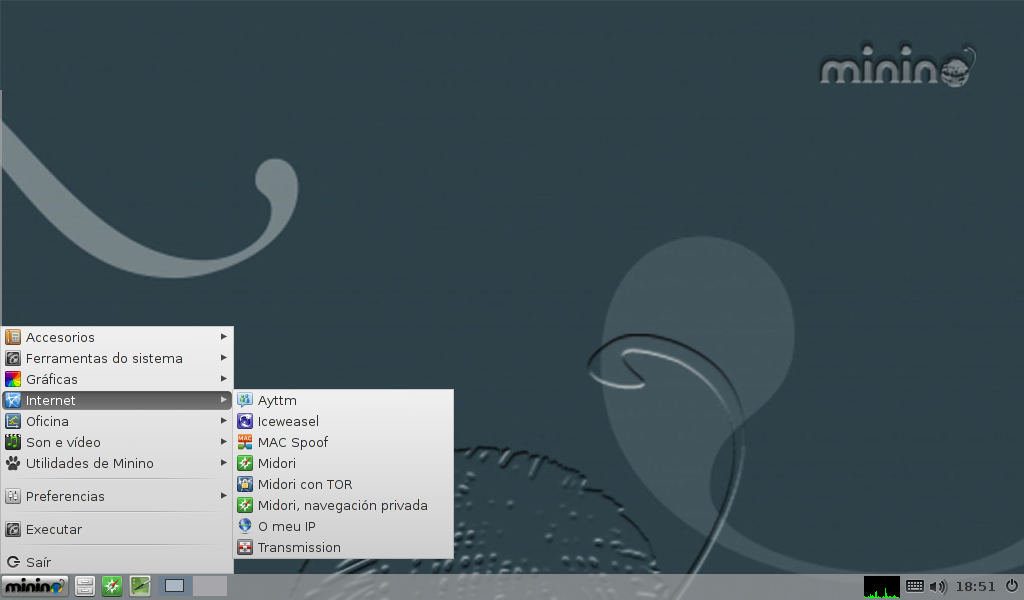
Task: Open the green pen application taskbar icon
Action: click(x=140, y=586)
